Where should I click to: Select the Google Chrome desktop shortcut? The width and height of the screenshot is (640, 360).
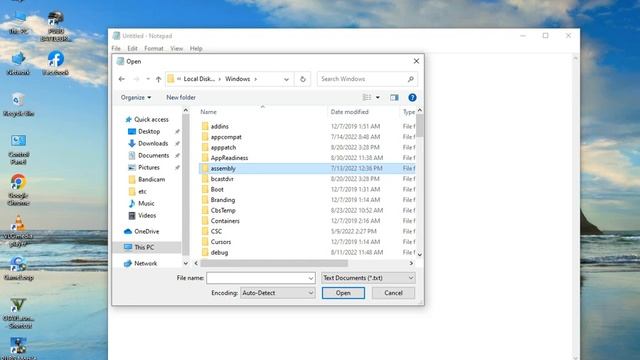(18, 189)
